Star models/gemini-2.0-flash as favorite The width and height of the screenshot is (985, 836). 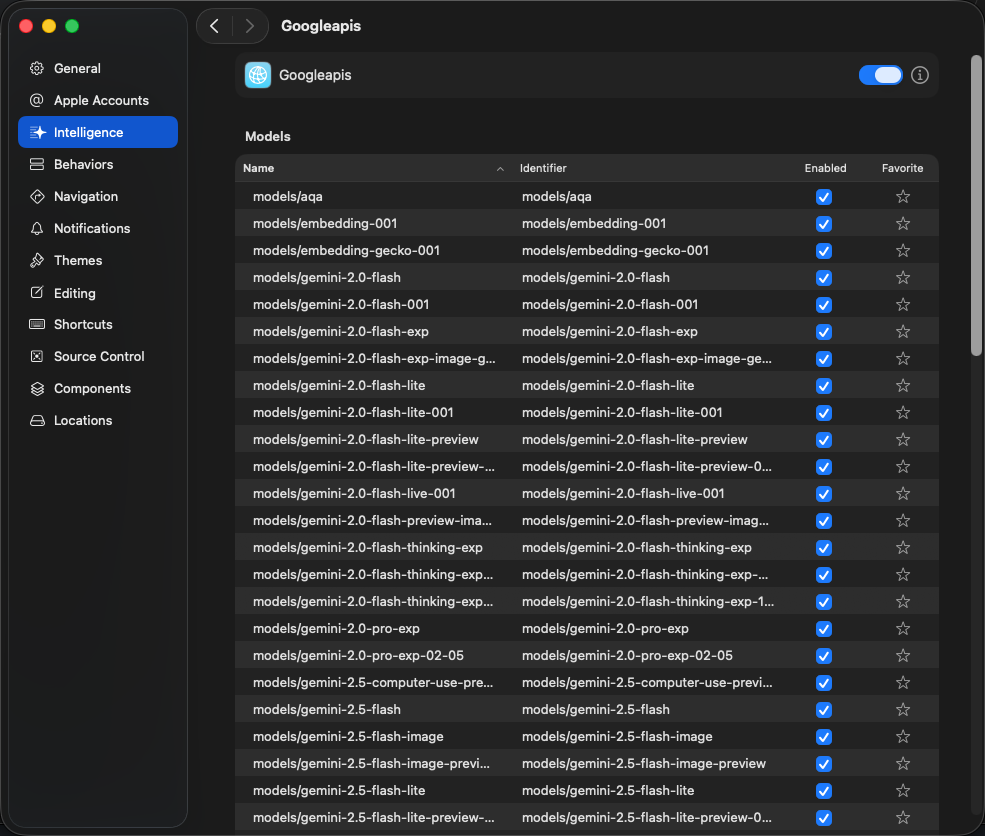(903, 278)
